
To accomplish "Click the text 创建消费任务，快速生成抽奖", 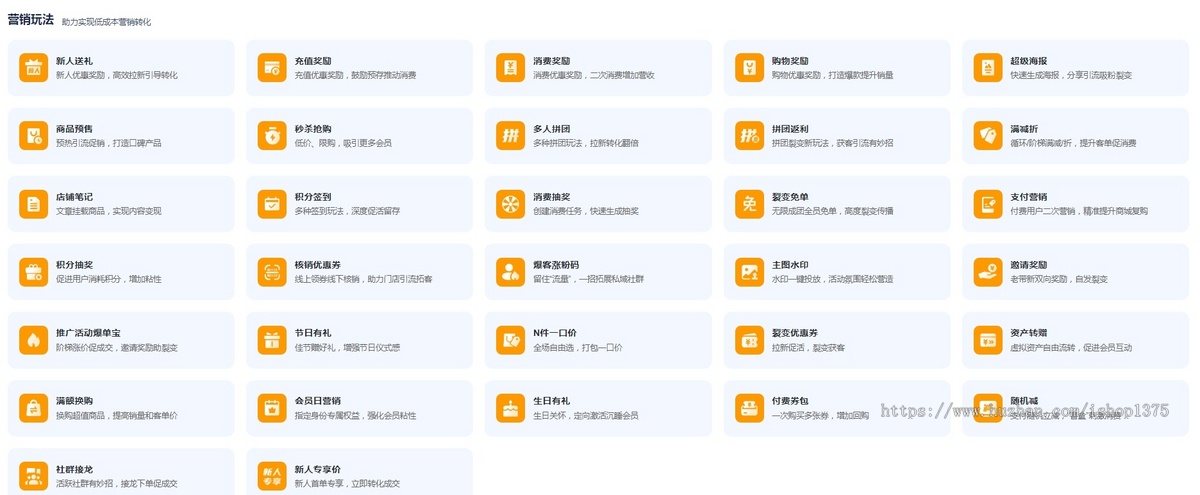I will click(x=586, y=211).
